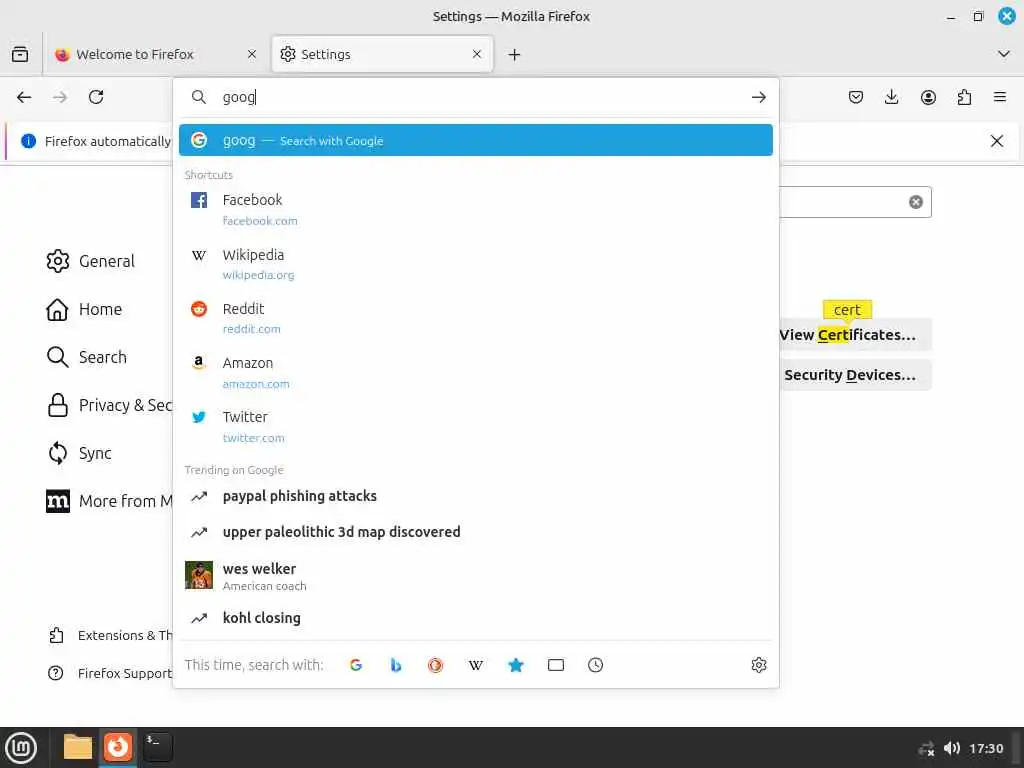This screenshot has width=1024, height=768.
Task: Open Firefox Support link
Action: [x=110, y=673]
